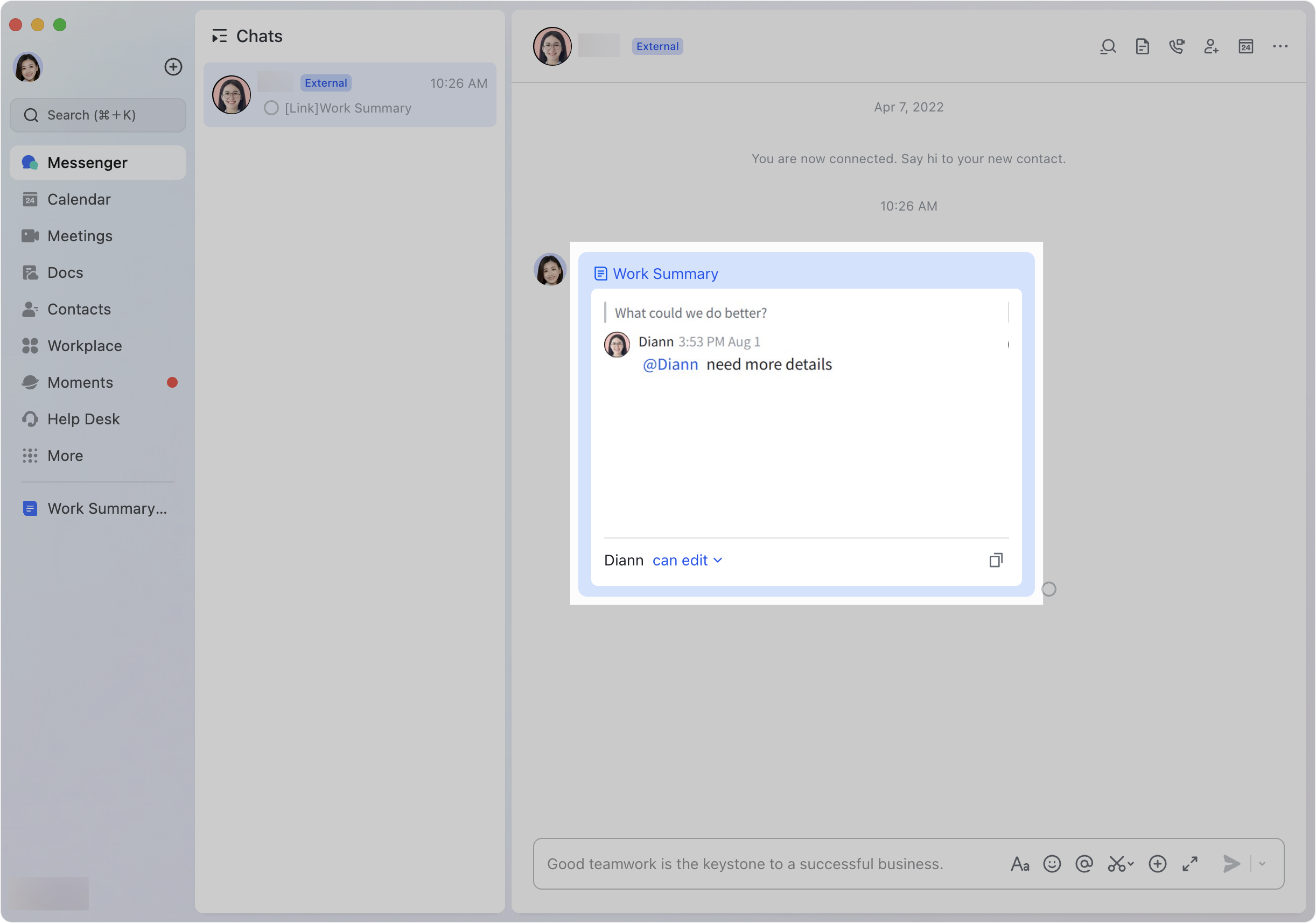
Task: Switch to Calendar in the sidebar
Action: coord(98,199)
